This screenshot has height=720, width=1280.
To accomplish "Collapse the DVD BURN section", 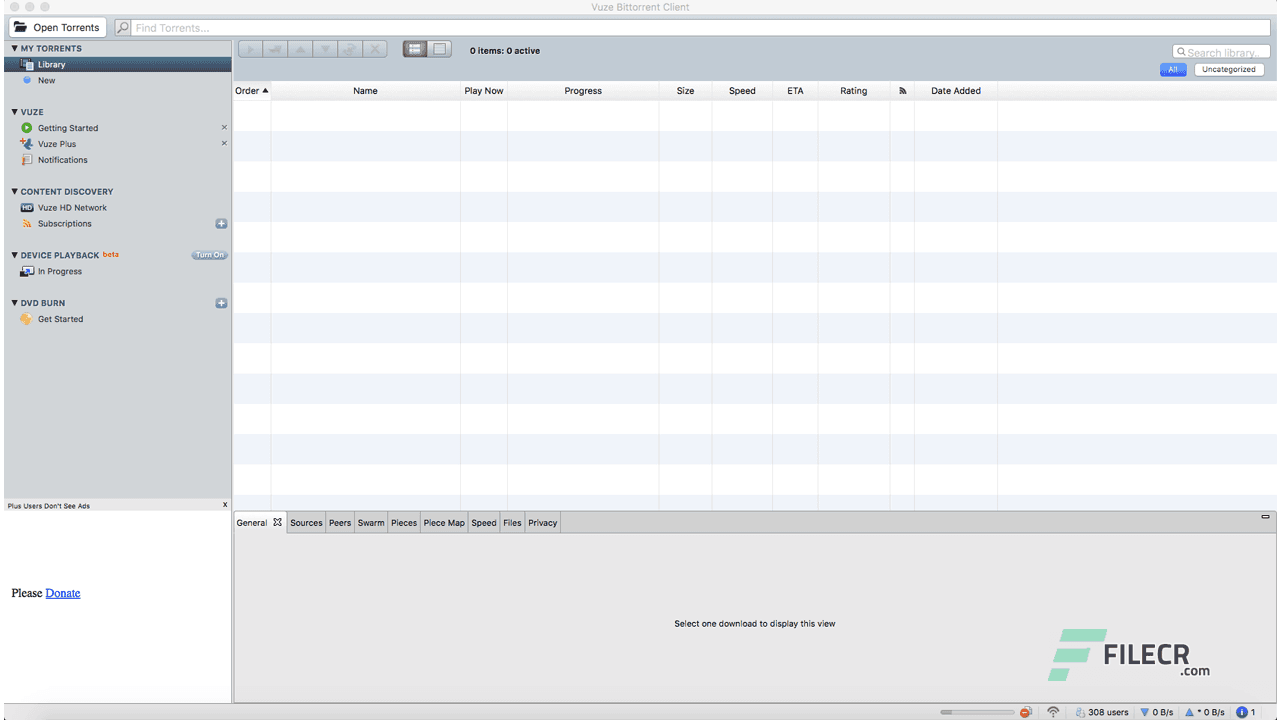I will tap(14, 302).
